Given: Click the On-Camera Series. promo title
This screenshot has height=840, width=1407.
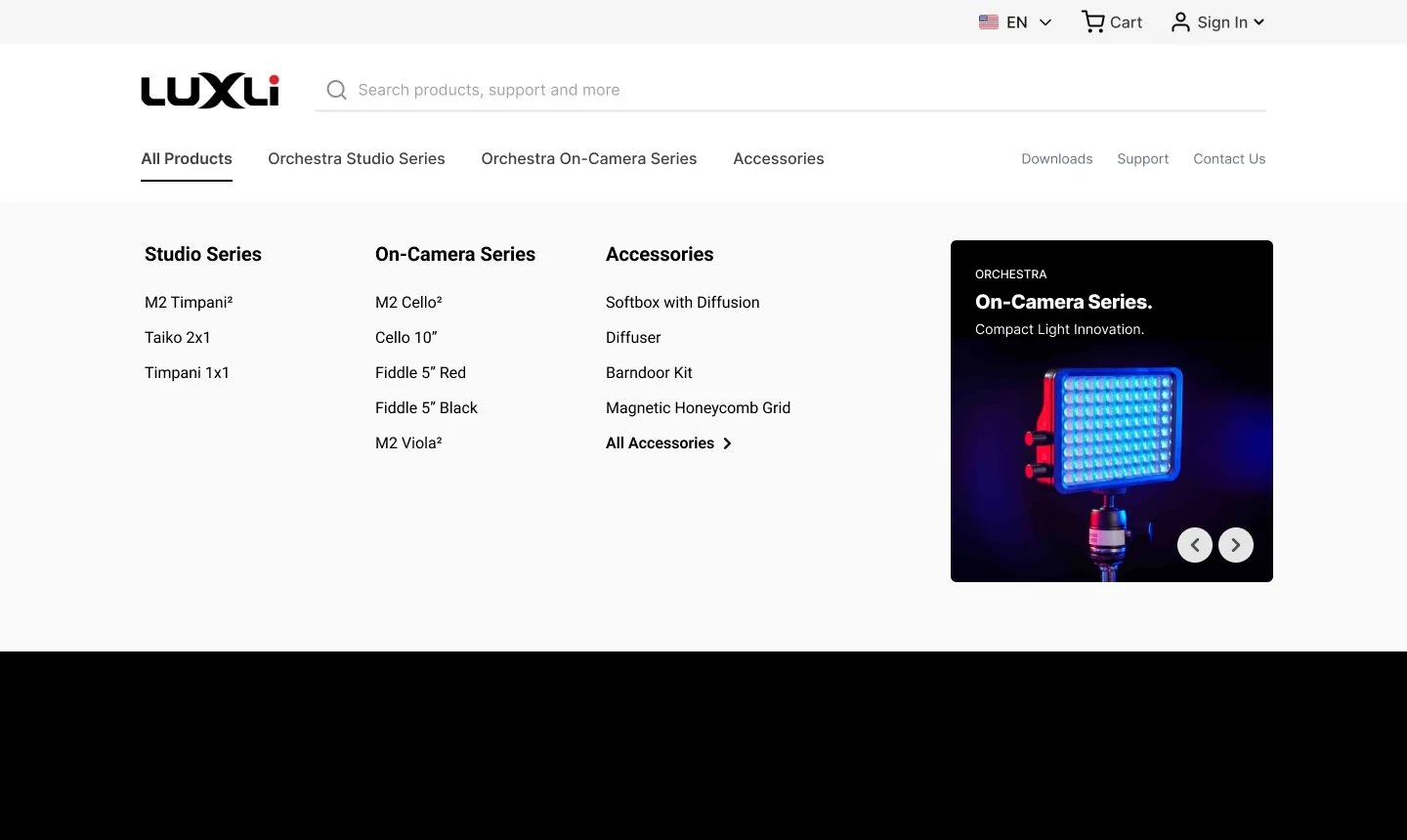Looking at the screenshot, I should tap(1064, 302).
